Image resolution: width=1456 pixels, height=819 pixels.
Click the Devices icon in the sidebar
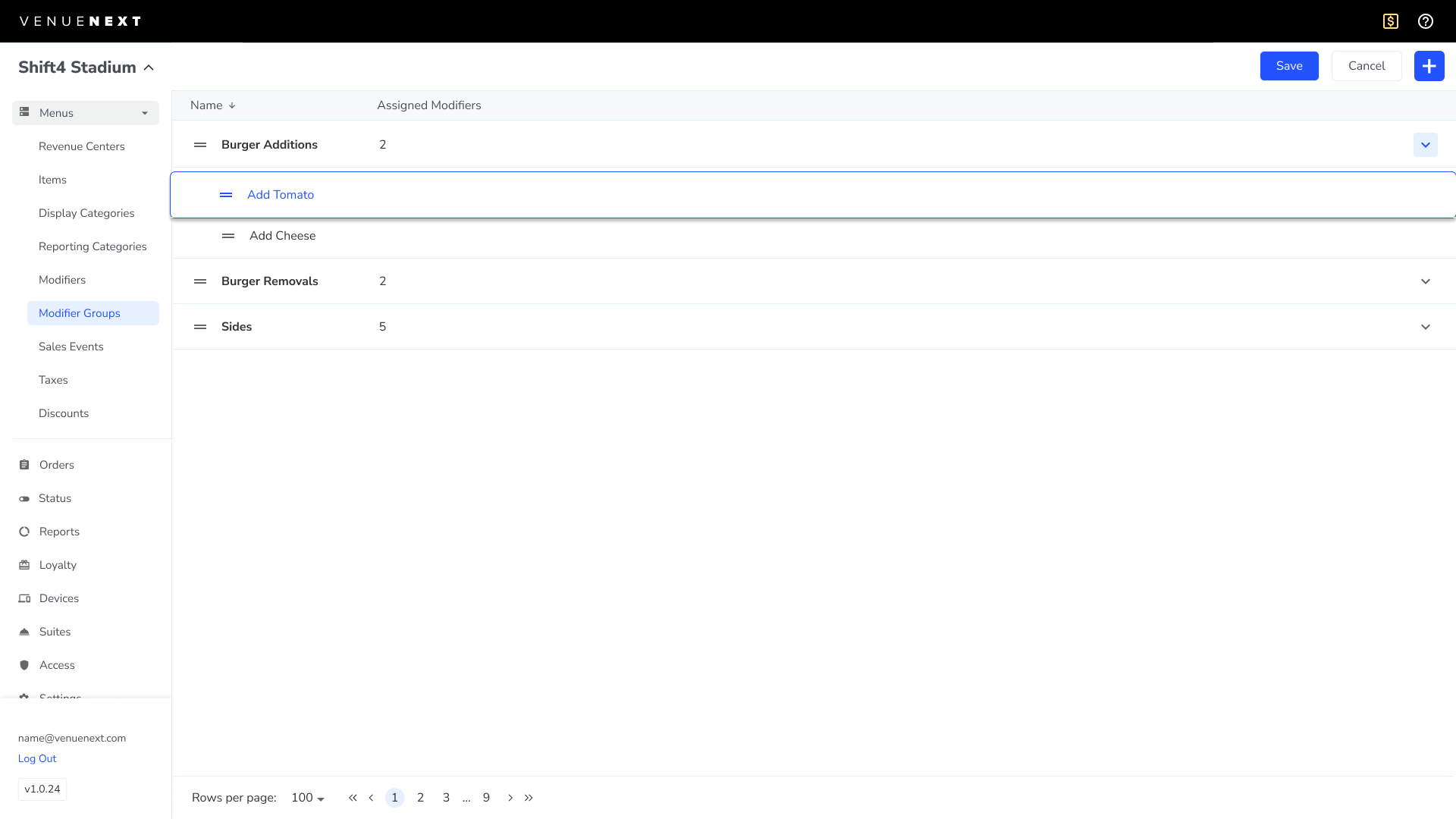tap(25, 598)
